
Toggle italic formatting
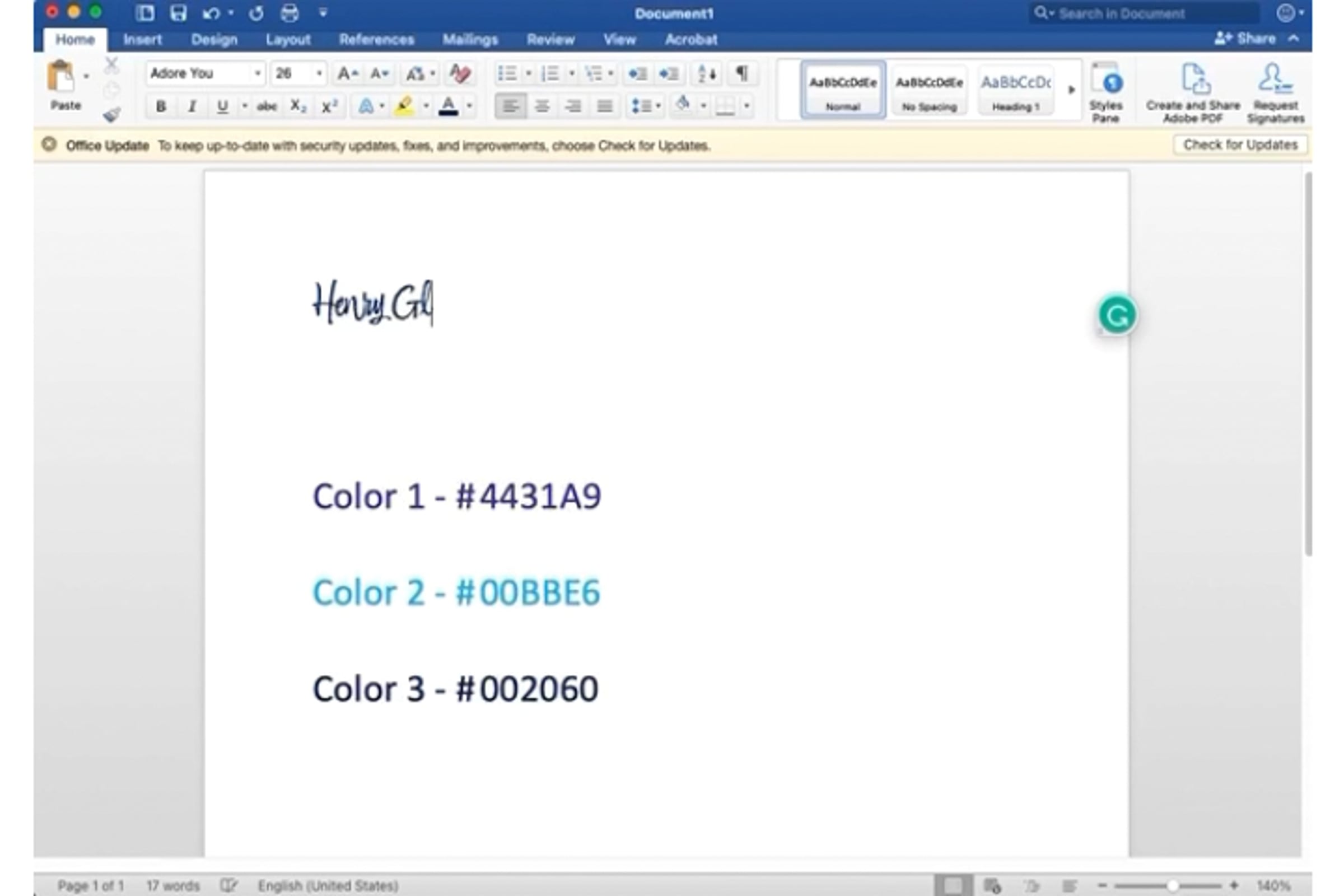192,106
